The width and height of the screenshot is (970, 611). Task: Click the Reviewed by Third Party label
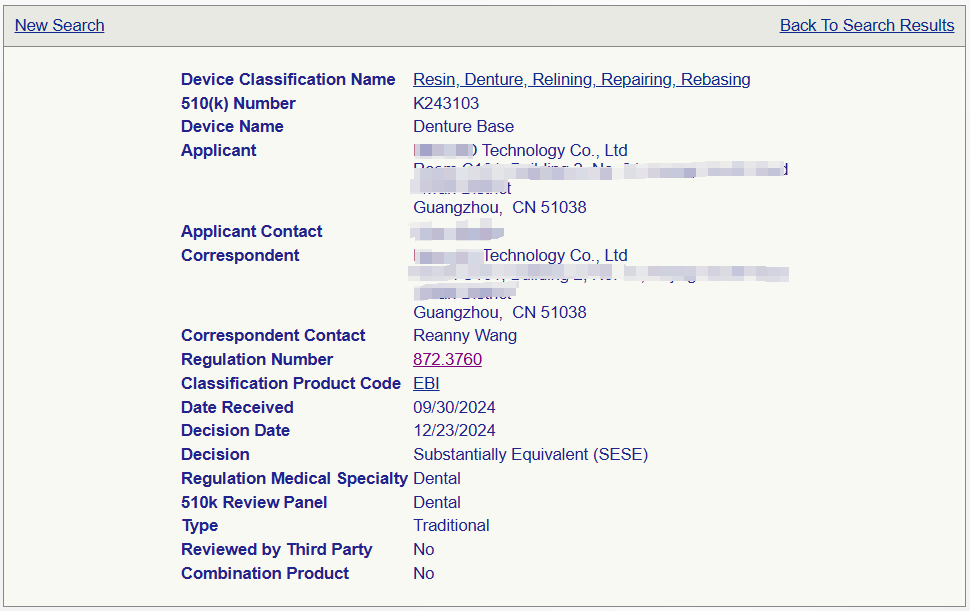point(276,550)
